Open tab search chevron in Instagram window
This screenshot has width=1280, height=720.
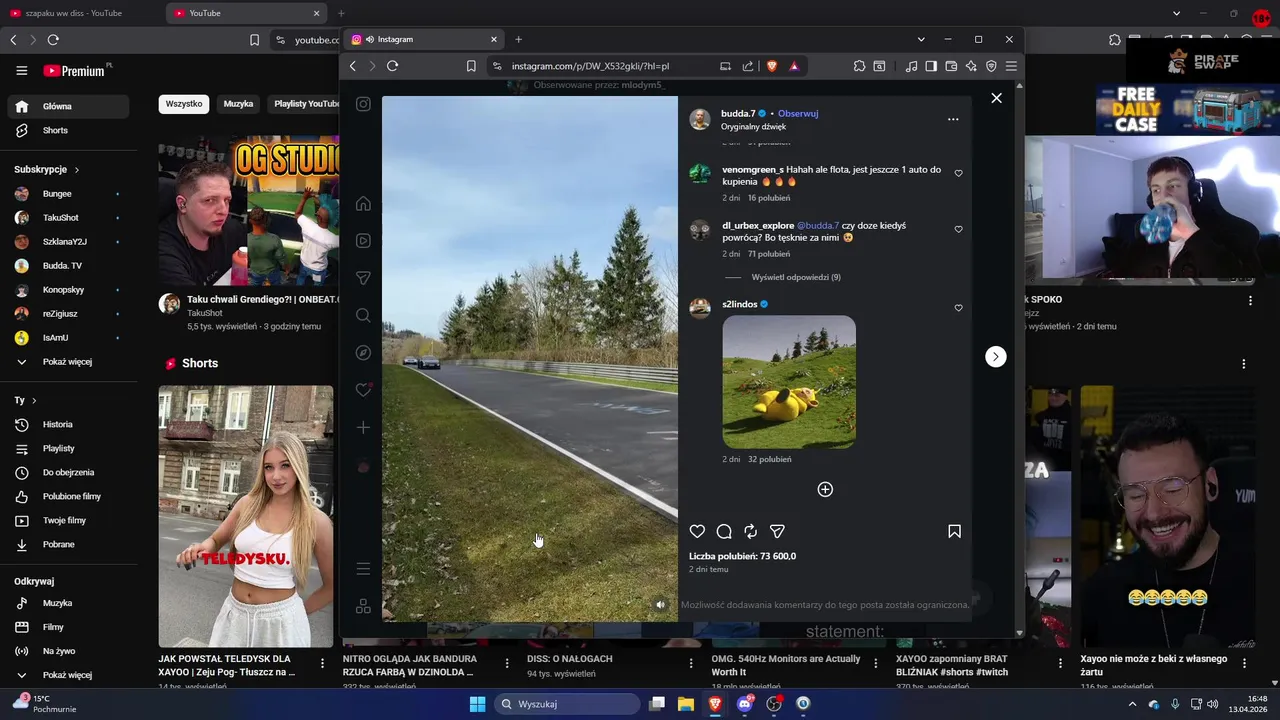[x=921, y=39]
